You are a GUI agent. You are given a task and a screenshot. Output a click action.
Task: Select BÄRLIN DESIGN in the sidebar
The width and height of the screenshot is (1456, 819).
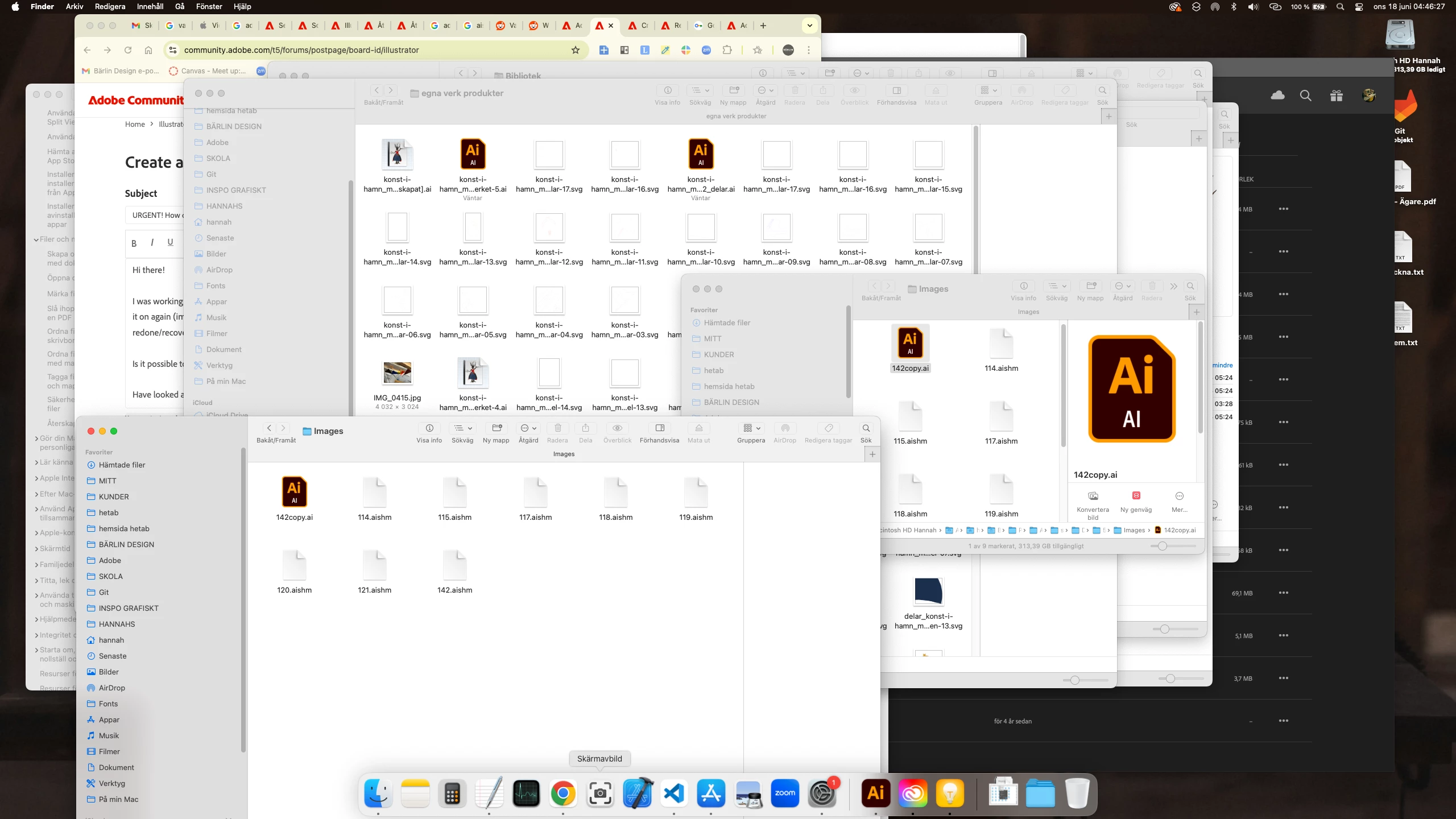pyautogui.click(x=126, y=544)
